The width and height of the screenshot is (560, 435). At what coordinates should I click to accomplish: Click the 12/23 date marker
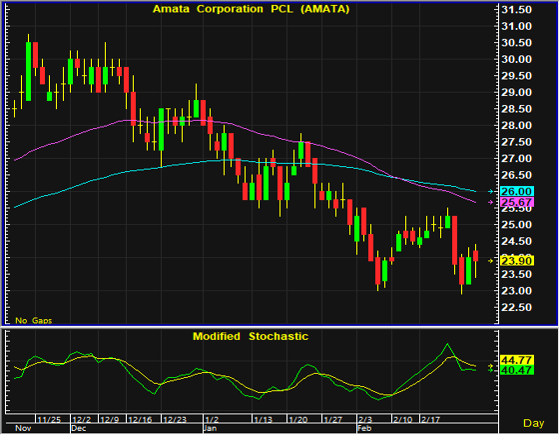(x=175, y=420)
